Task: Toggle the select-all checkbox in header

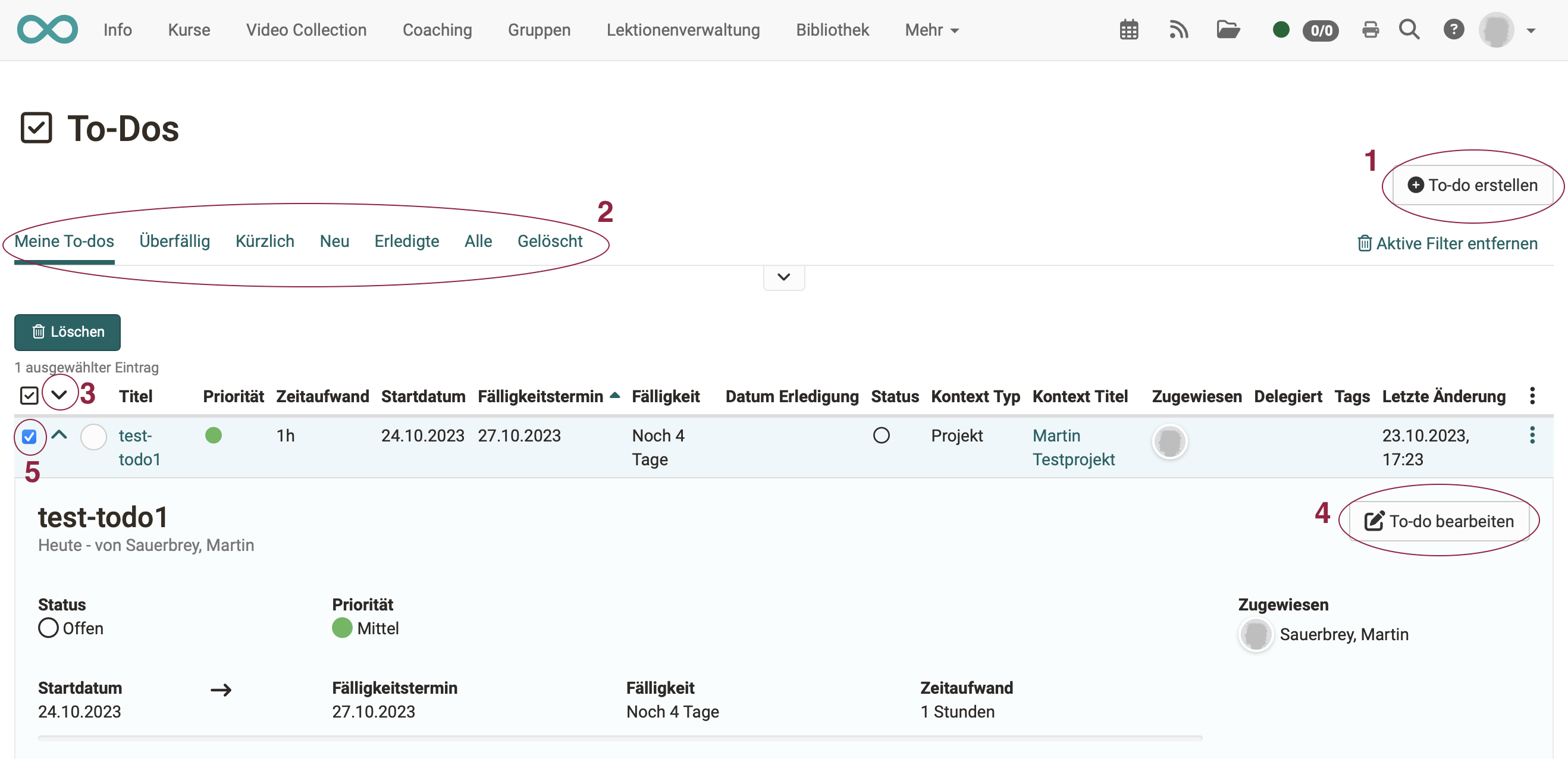Action: [29, 396]
